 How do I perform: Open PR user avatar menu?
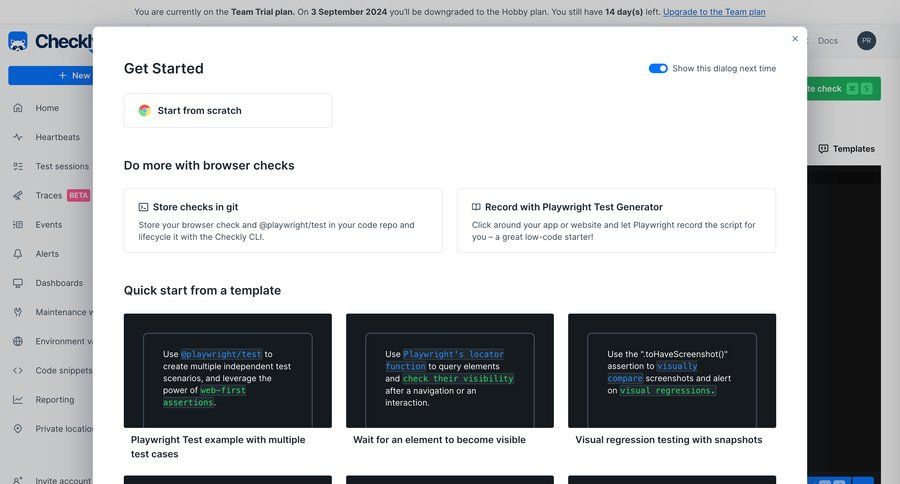coord(866,41)
